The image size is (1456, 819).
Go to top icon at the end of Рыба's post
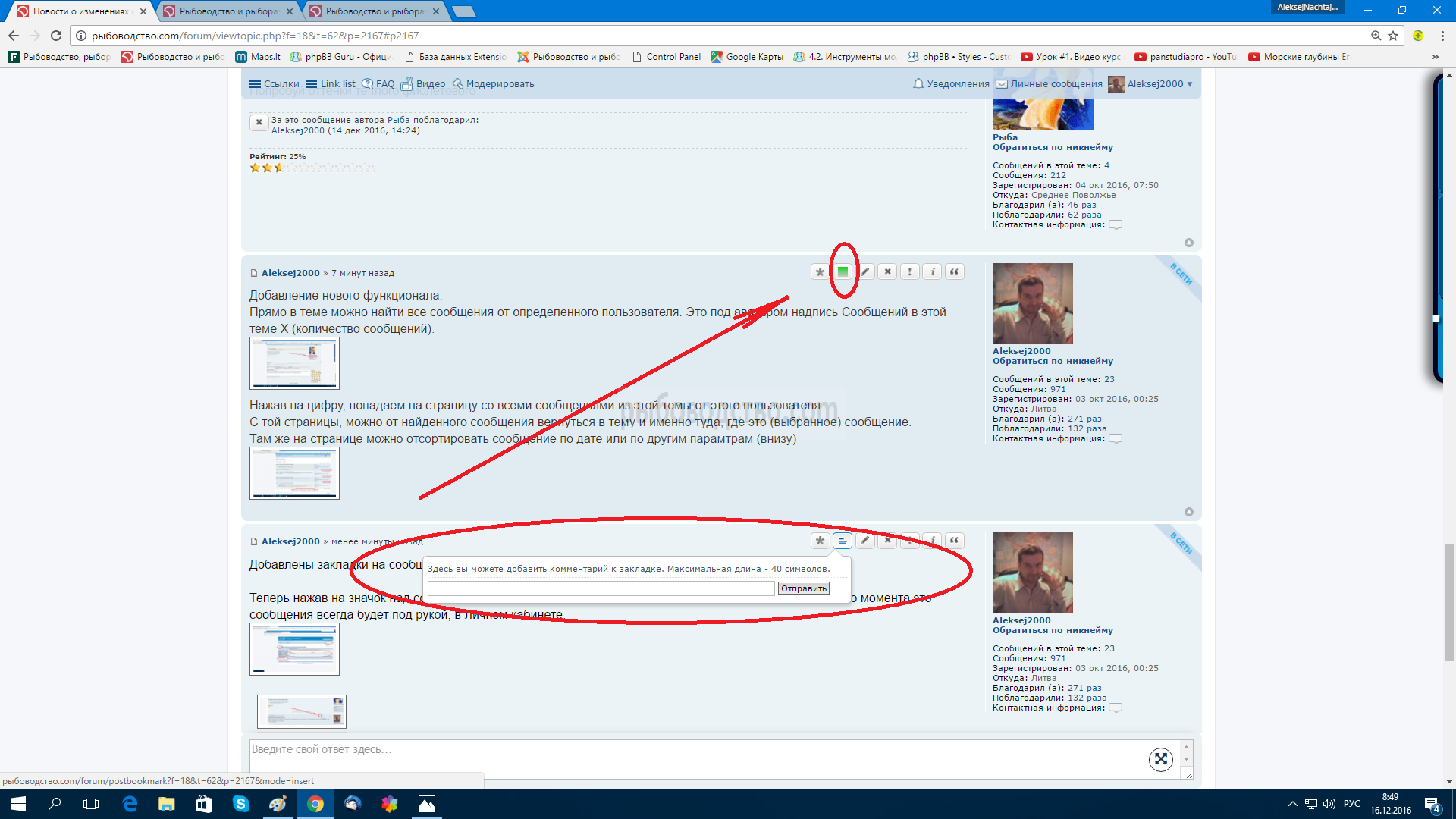click(x=1189, y=243)
